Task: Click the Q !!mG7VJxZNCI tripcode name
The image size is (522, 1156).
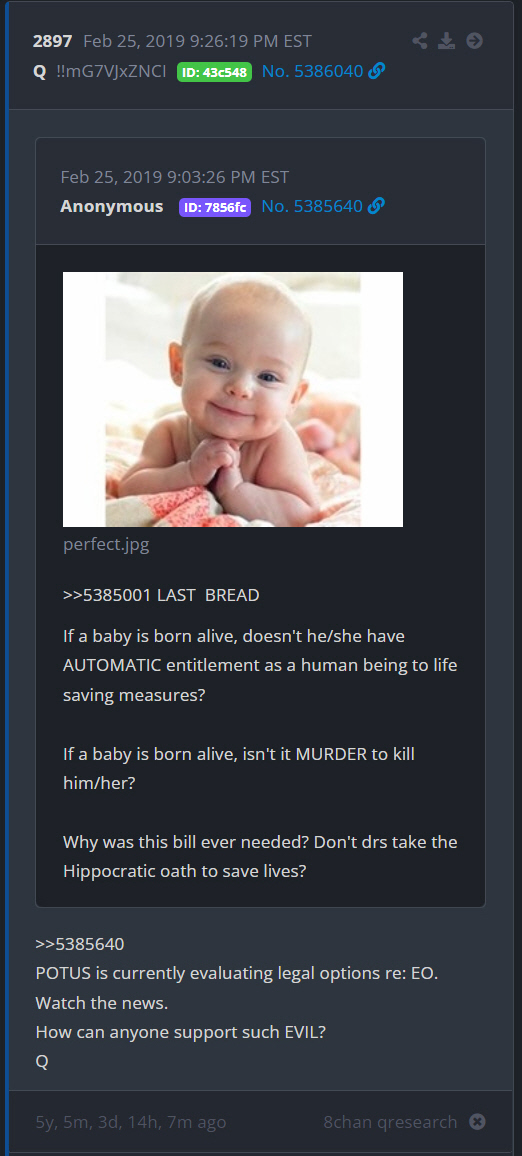Action: coord(100,72)
